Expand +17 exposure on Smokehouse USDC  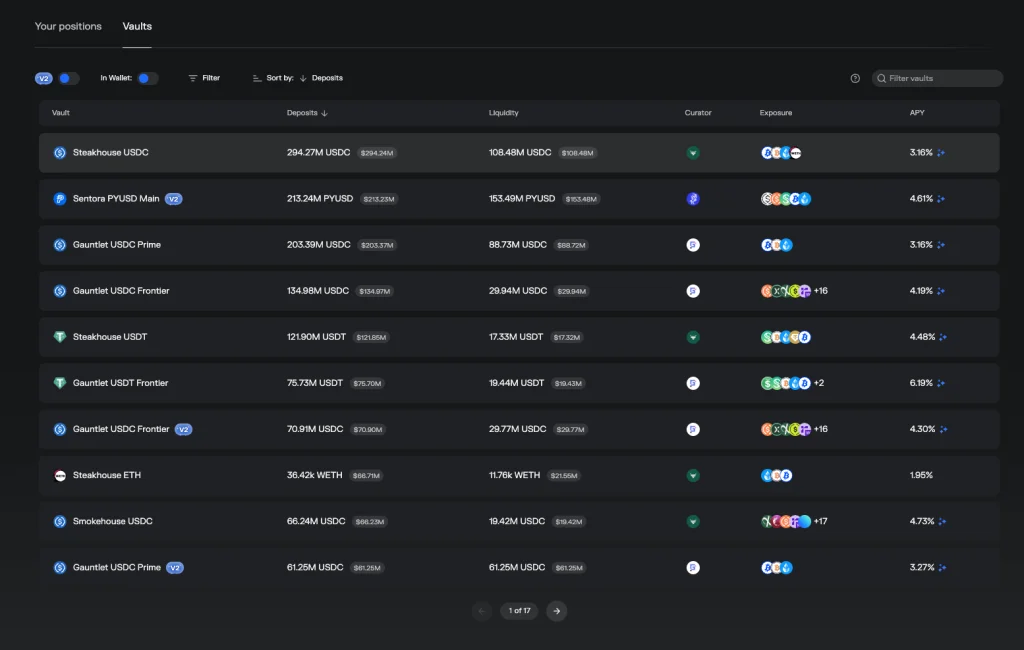pos(820,521)
